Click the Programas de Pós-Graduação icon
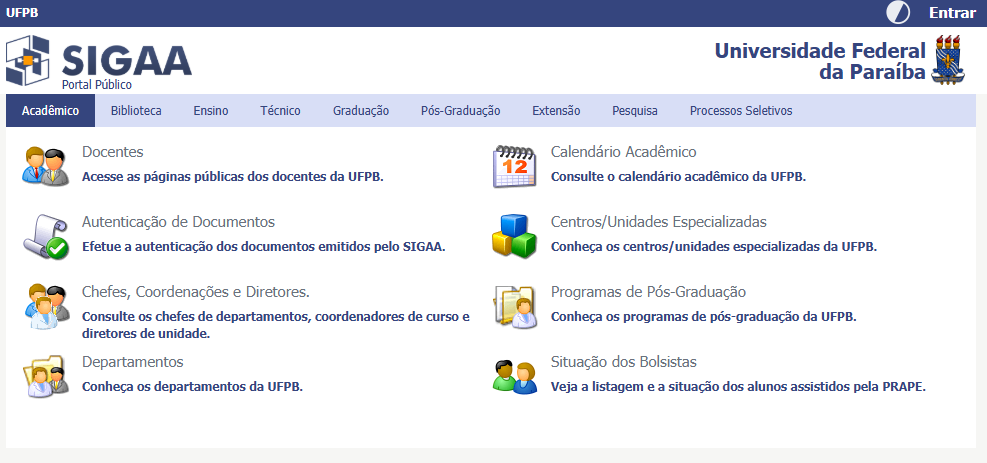Viewport: 987px width, 463px height. pyautogui.click(x=514, y=307)
